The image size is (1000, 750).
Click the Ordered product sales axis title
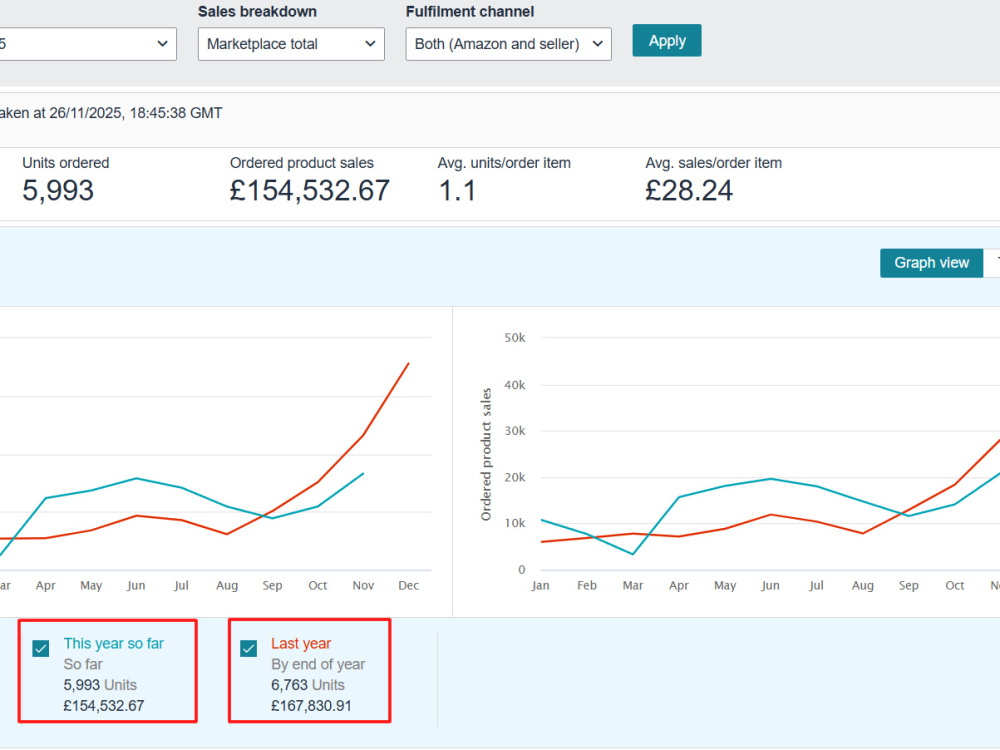(x=486, y=454)
